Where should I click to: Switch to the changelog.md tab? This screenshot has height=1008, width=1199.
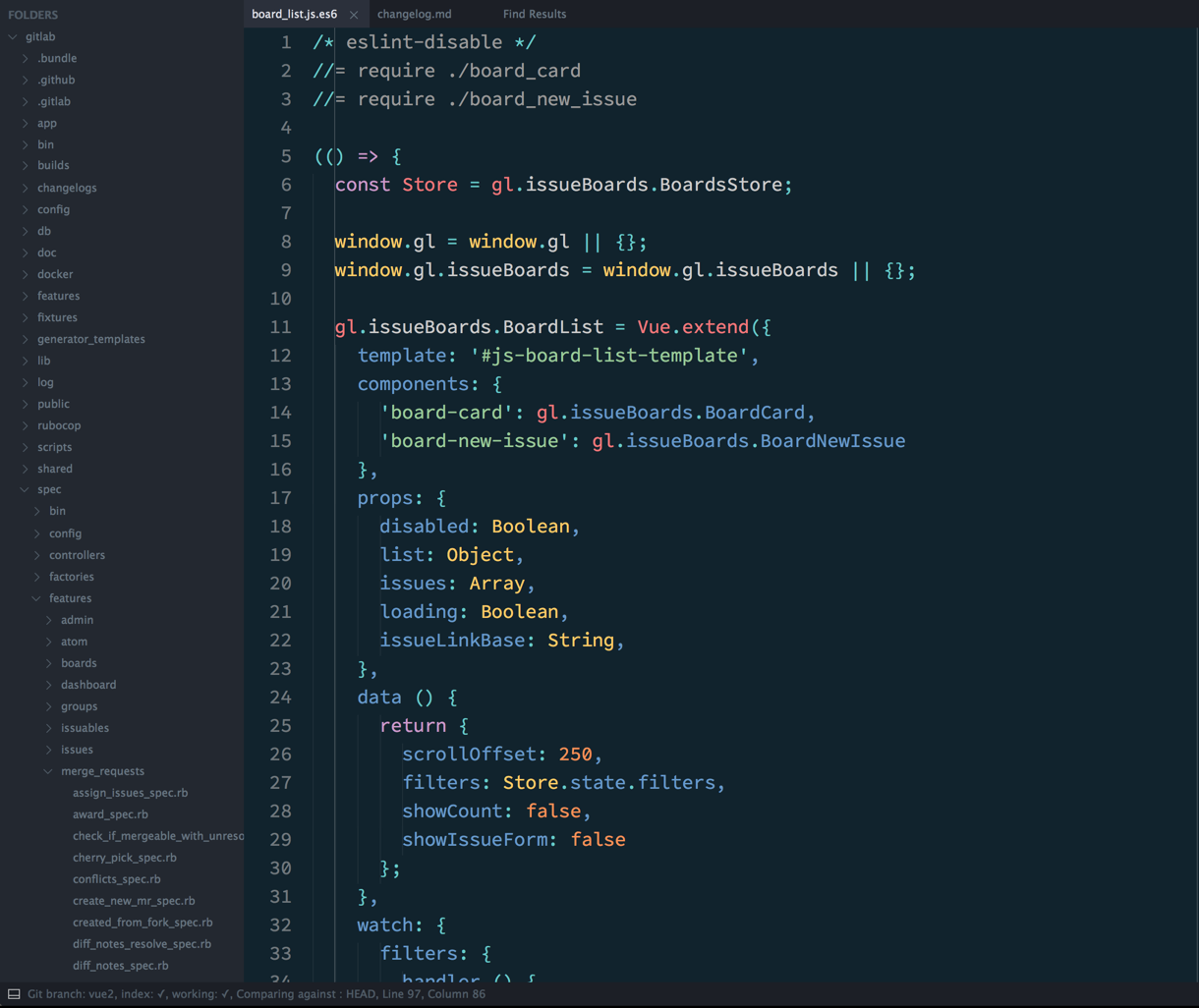(414, 15)
